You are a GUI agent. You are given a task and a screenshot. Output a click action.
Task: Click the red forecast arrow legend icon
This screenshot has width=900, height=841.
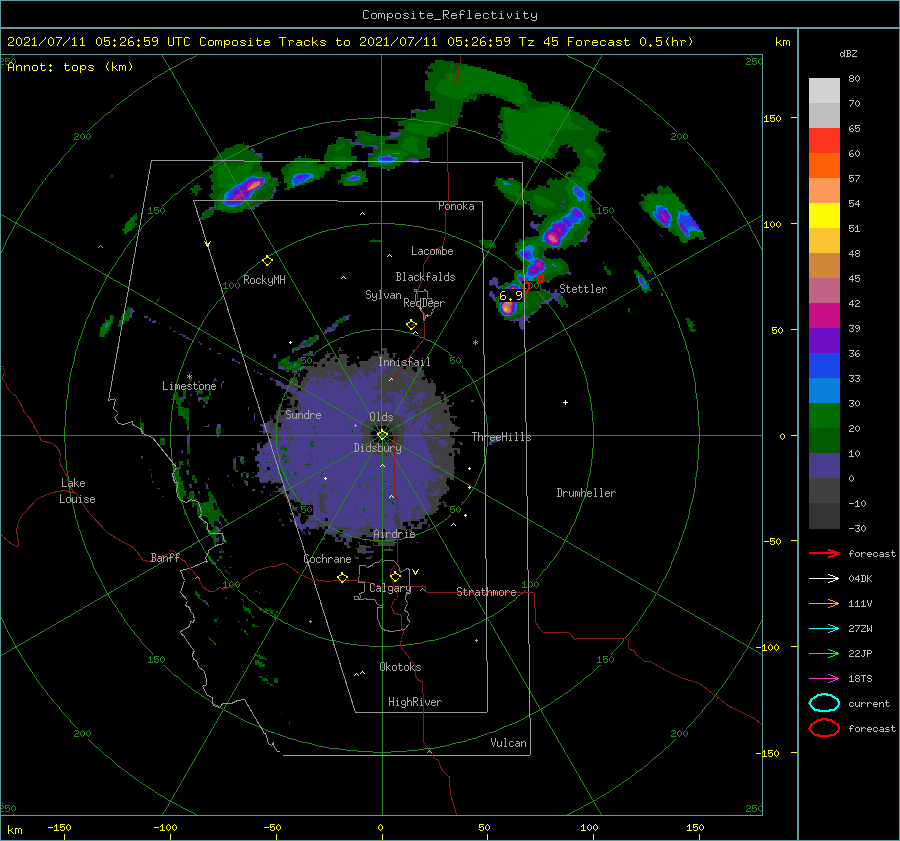824,553
